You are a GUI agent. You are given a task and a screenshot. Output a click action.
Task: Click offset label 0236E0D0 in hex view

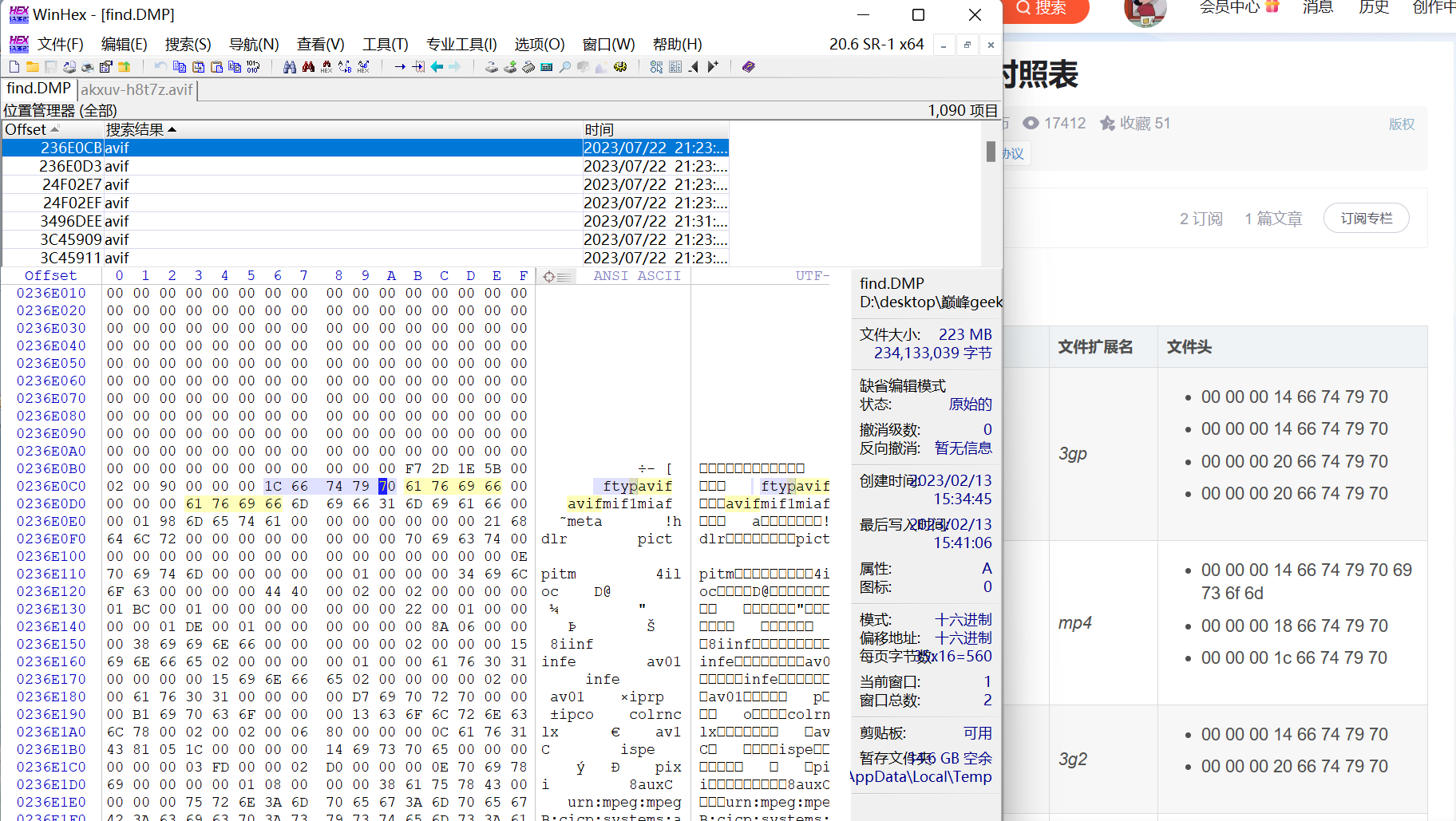coord(51,503)
